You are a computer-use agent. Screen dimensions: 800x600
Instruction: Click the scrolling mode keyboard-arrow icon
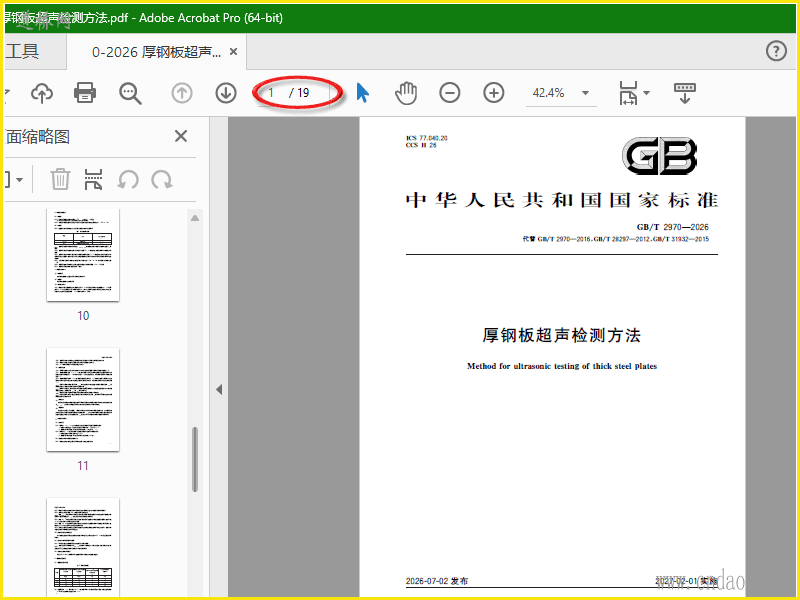[685, 93]
